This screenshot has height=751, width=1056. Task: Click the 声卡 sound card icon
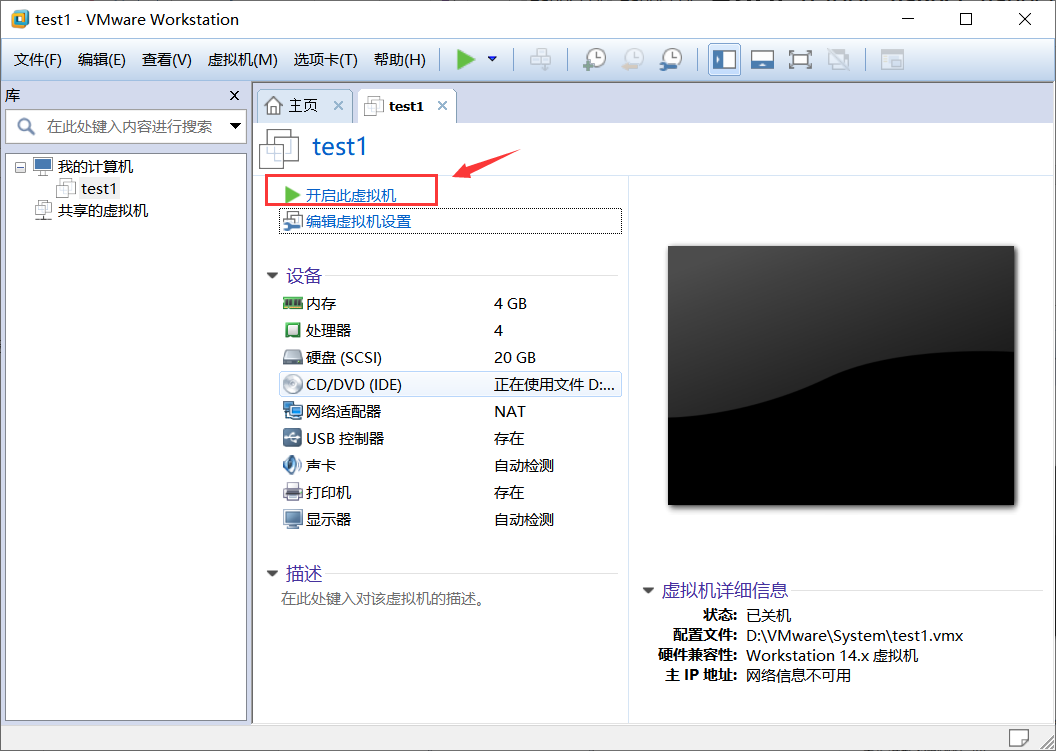(x=292, y=465)
